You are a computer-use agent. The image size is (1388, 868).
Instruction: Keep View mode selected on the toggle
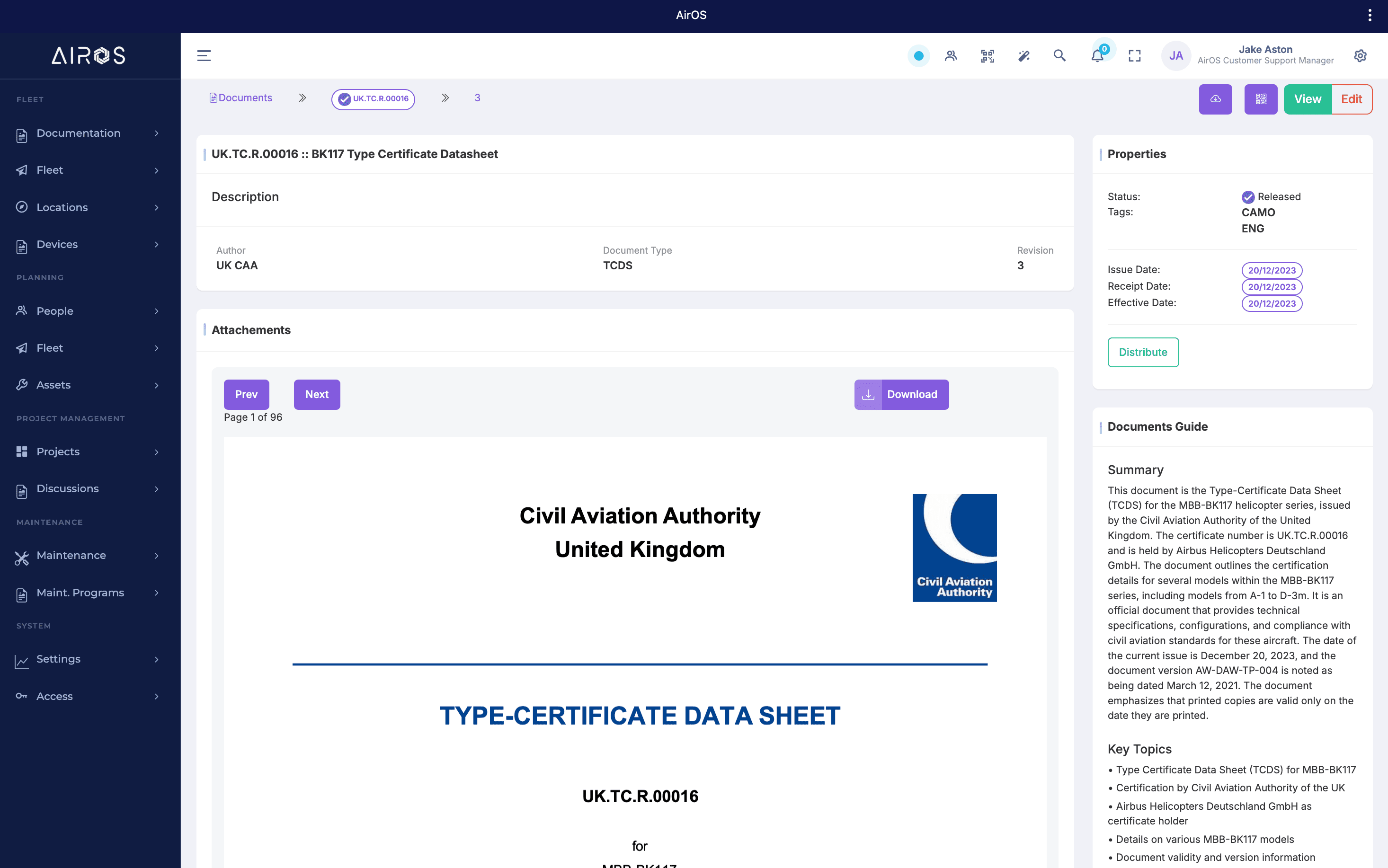pyautogui.click(x=1308, y=99)
